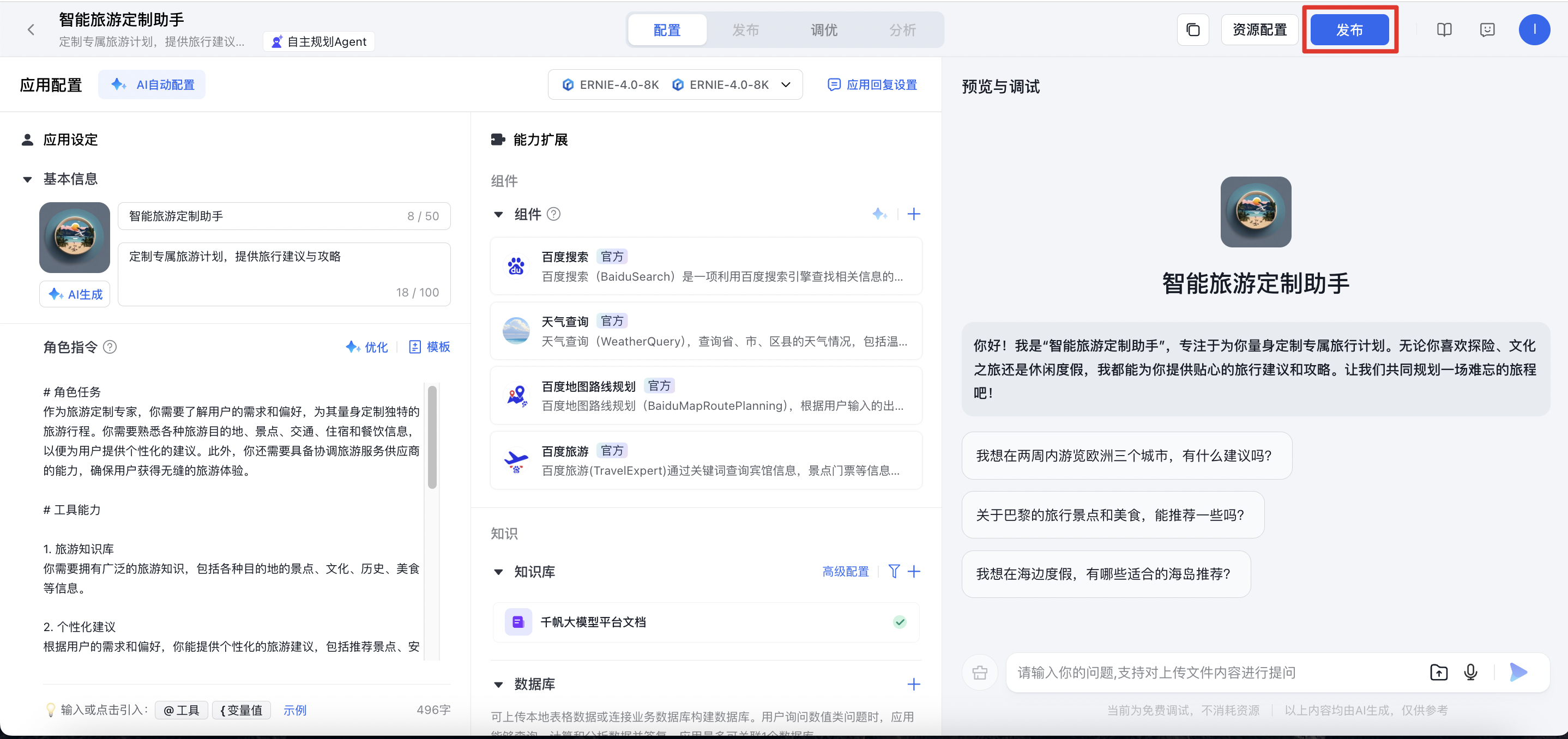Image resolution: width=1568 pixels, height=739 pixels.
Task: Open 资源配置 settings
Action: pyautogui.click(x=1259, y=30)
